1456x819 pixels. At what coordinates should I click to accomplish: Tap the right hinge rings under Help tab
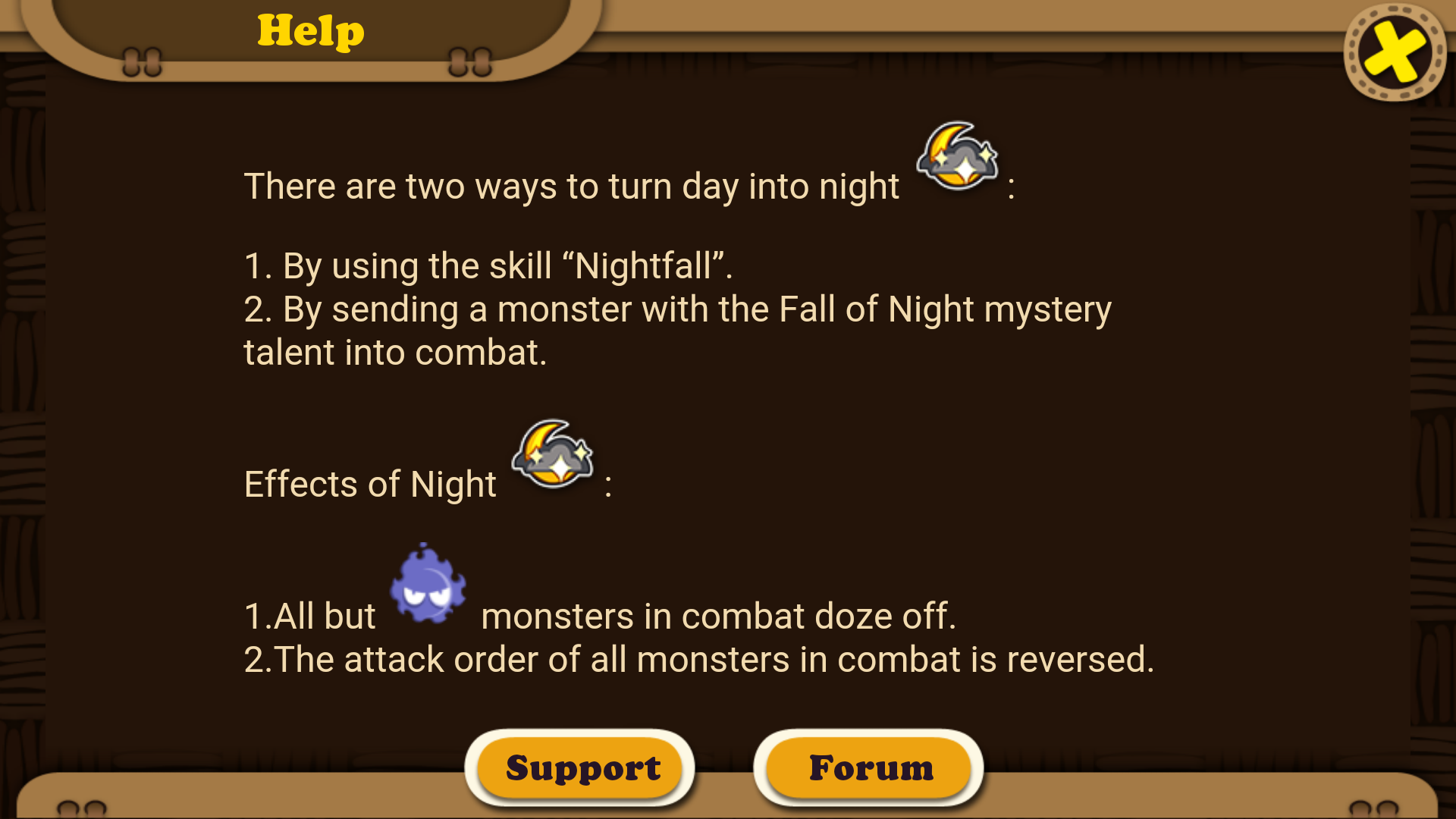pyautogui.click(x=470, y=62)
